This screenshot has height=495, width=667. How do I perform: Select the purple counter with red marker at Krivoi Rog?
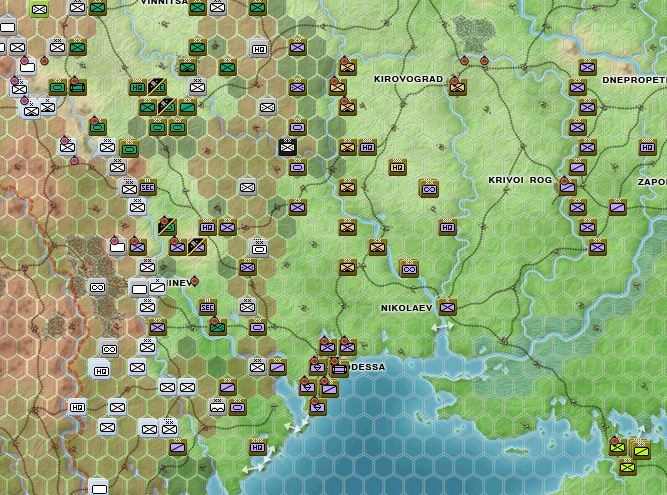[567, 187]
